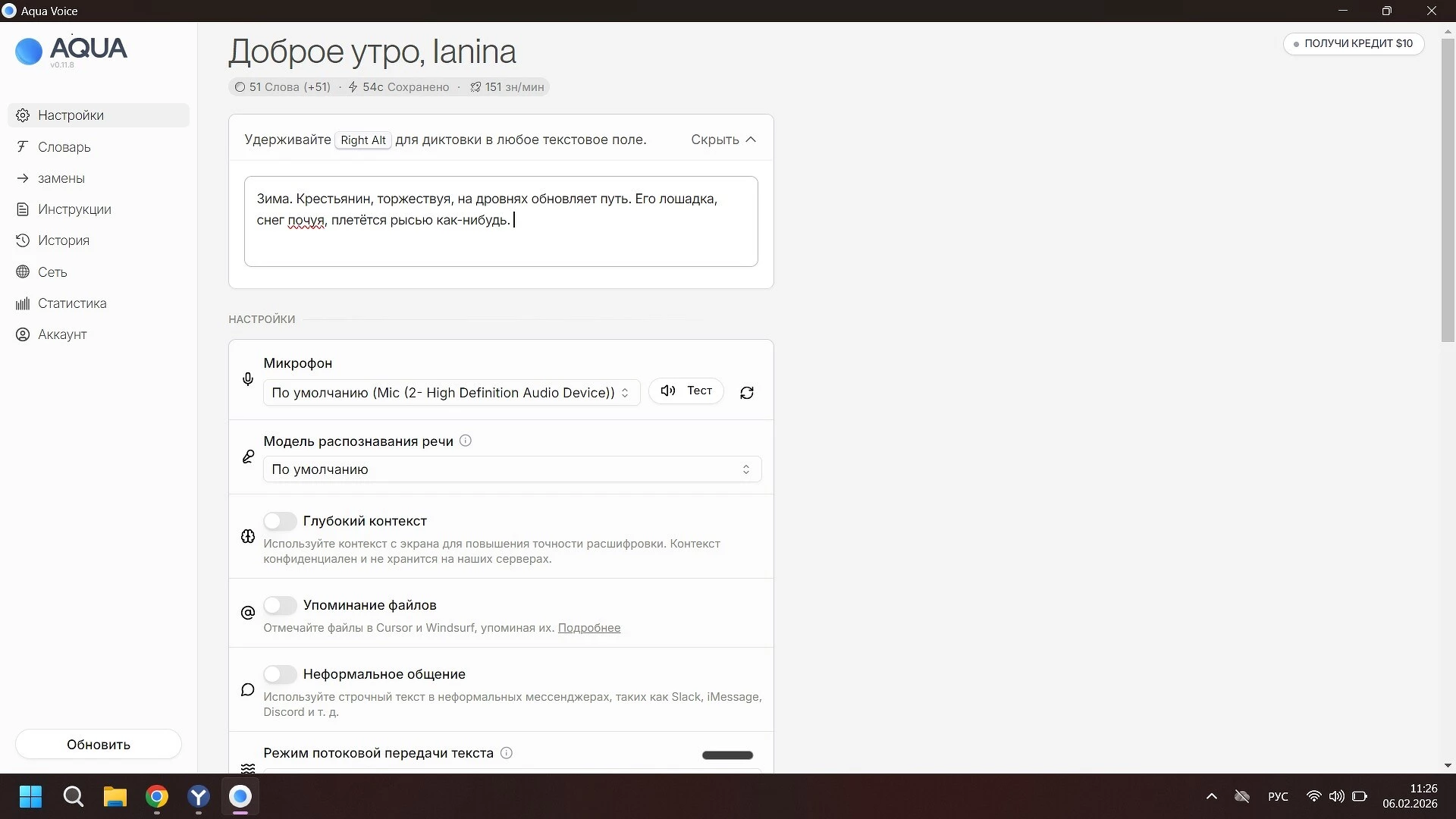Go to История in the sidebar

click(x=64, y=240)
